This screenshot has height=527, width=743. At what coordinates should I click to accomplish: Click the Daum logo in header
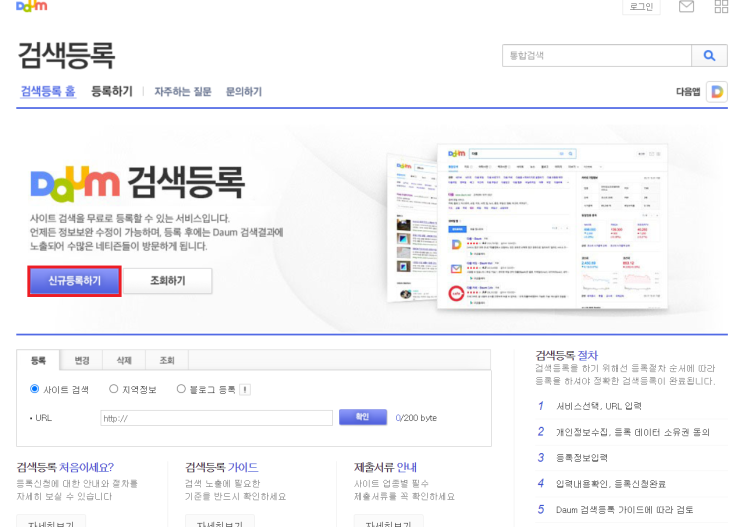(32, 6)
